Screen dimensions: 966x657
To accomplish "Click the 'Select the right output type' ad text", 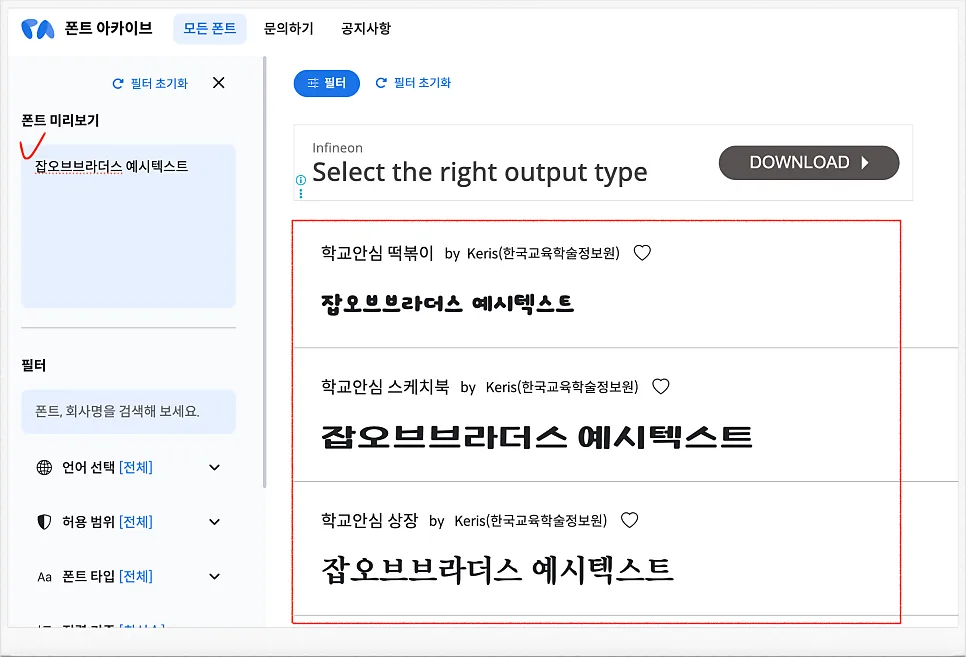I will [480, 172].
